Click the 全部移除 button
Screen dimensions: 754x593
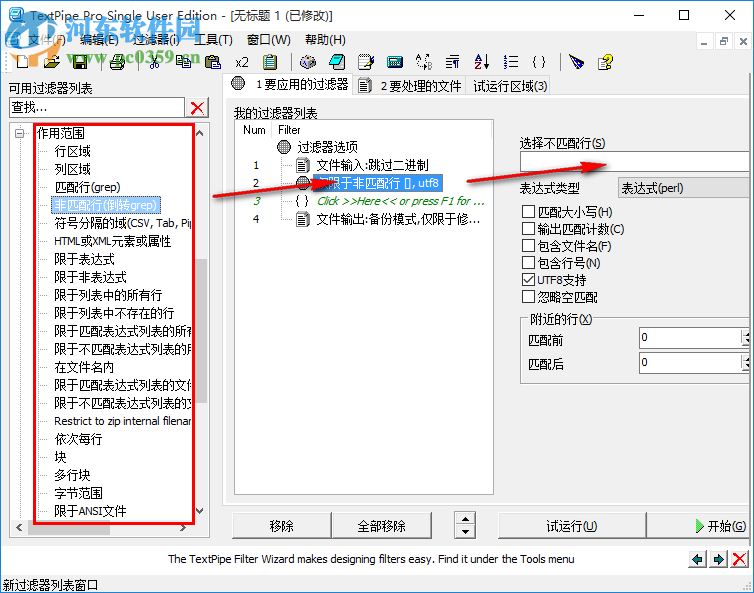pyautogui.click(x=381, y=526)
